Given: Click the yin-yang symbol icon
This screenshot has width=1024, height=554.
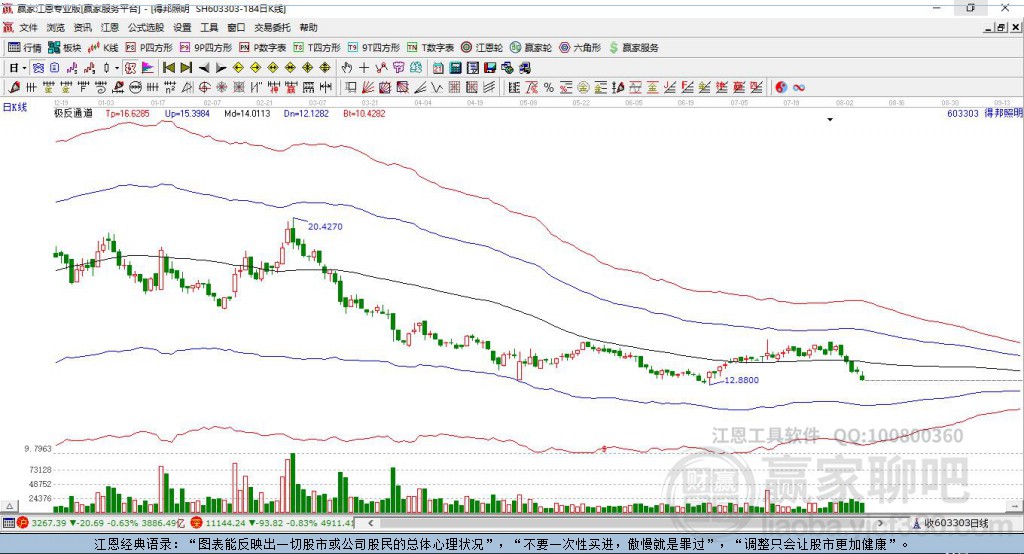Looking at the screenshot, I should pos(781,88).
